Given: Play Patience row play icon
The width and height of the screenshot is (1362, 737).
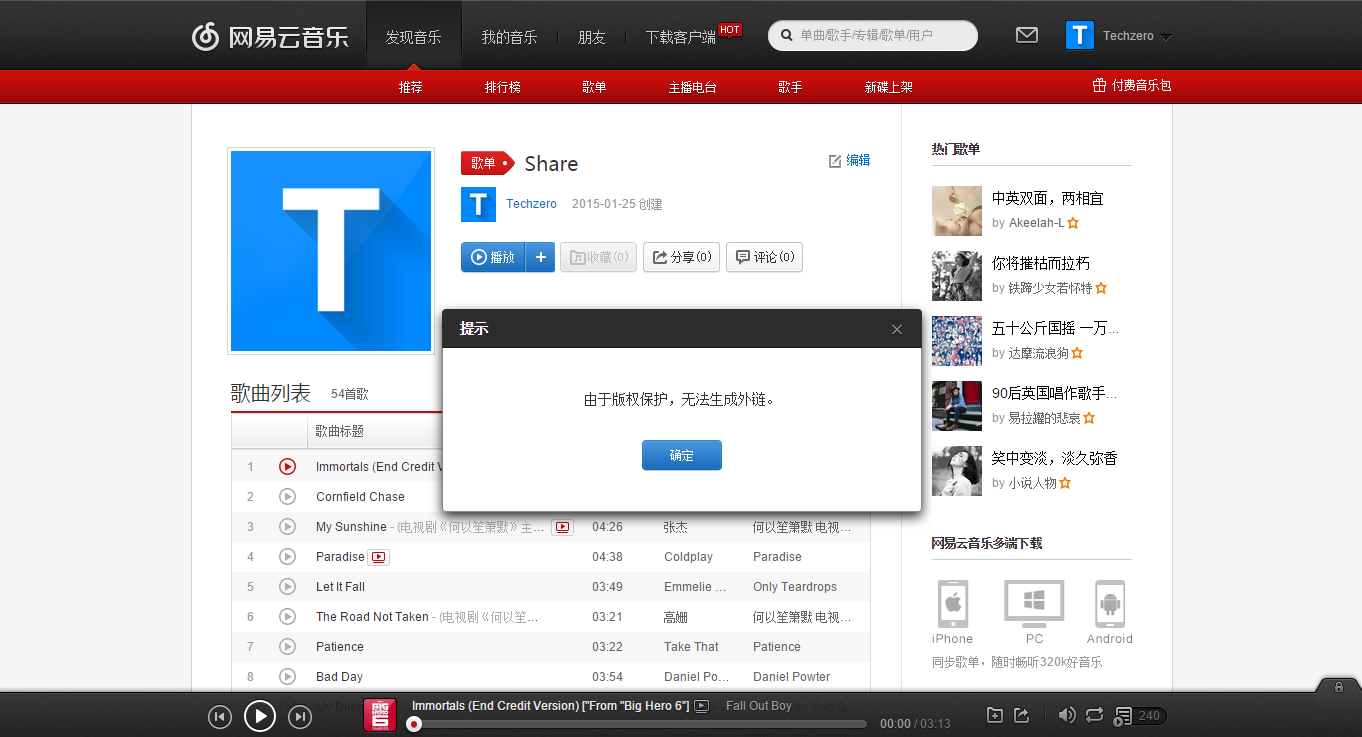Looking at the screenshot, I should point(287,647).
